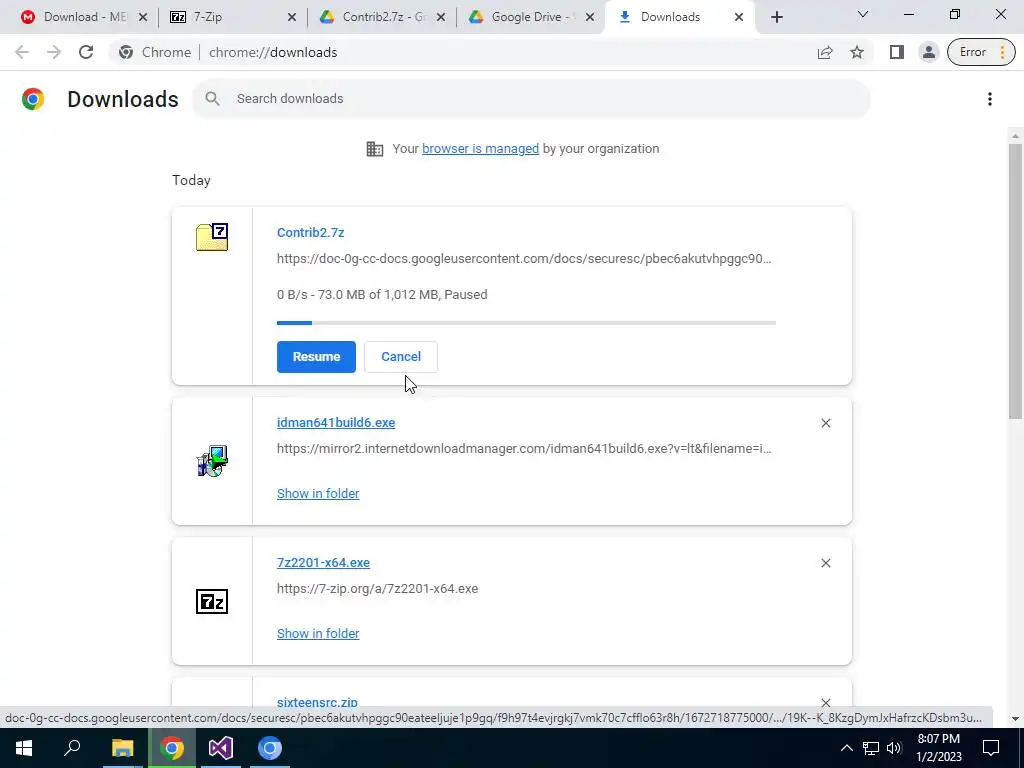The width and height of the screenshot is (1024, 768).
Task: Open idman641build6.exe file link
Action: pos(336,423)
